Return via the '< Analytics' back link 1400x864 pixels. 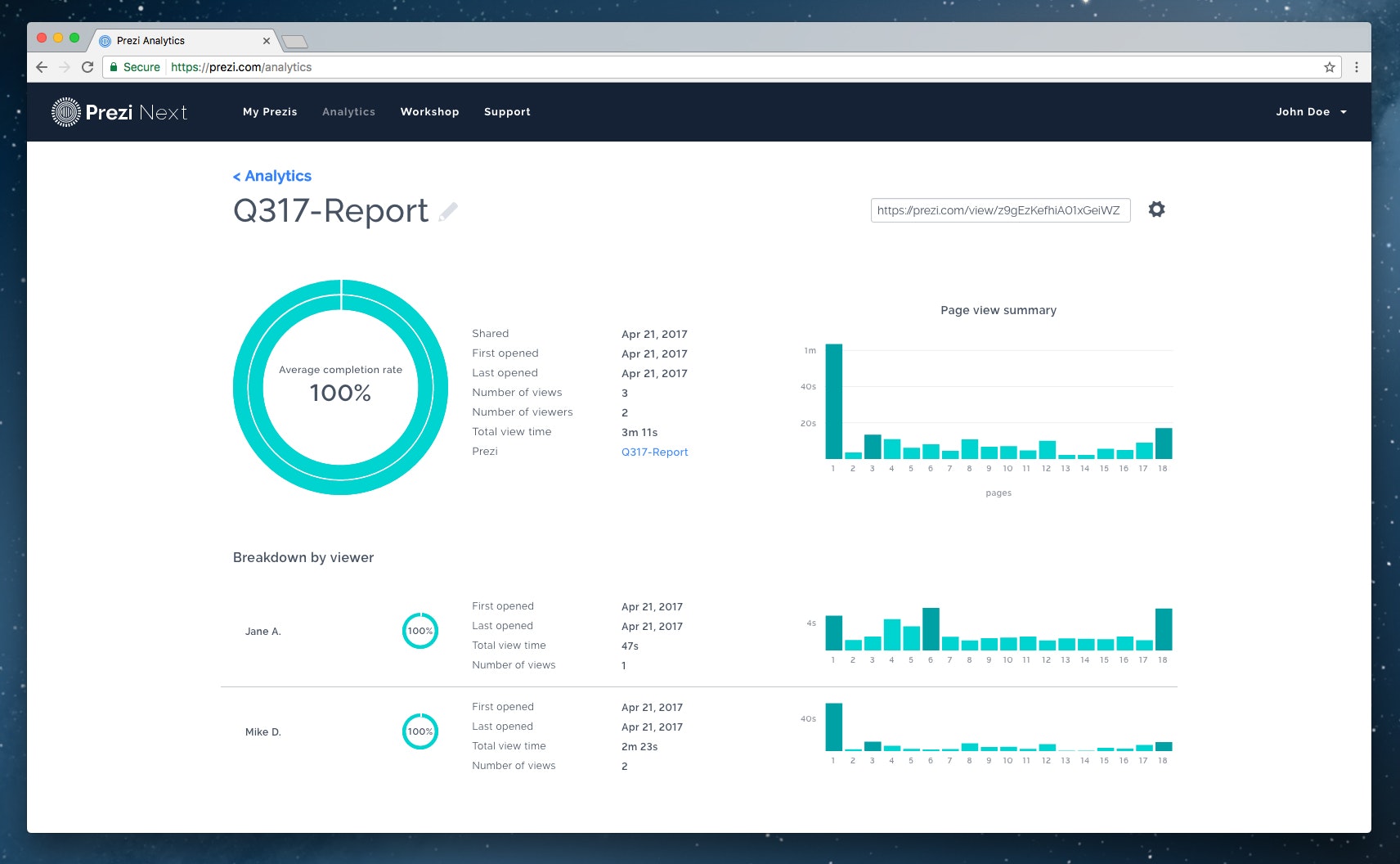point(272,176)
